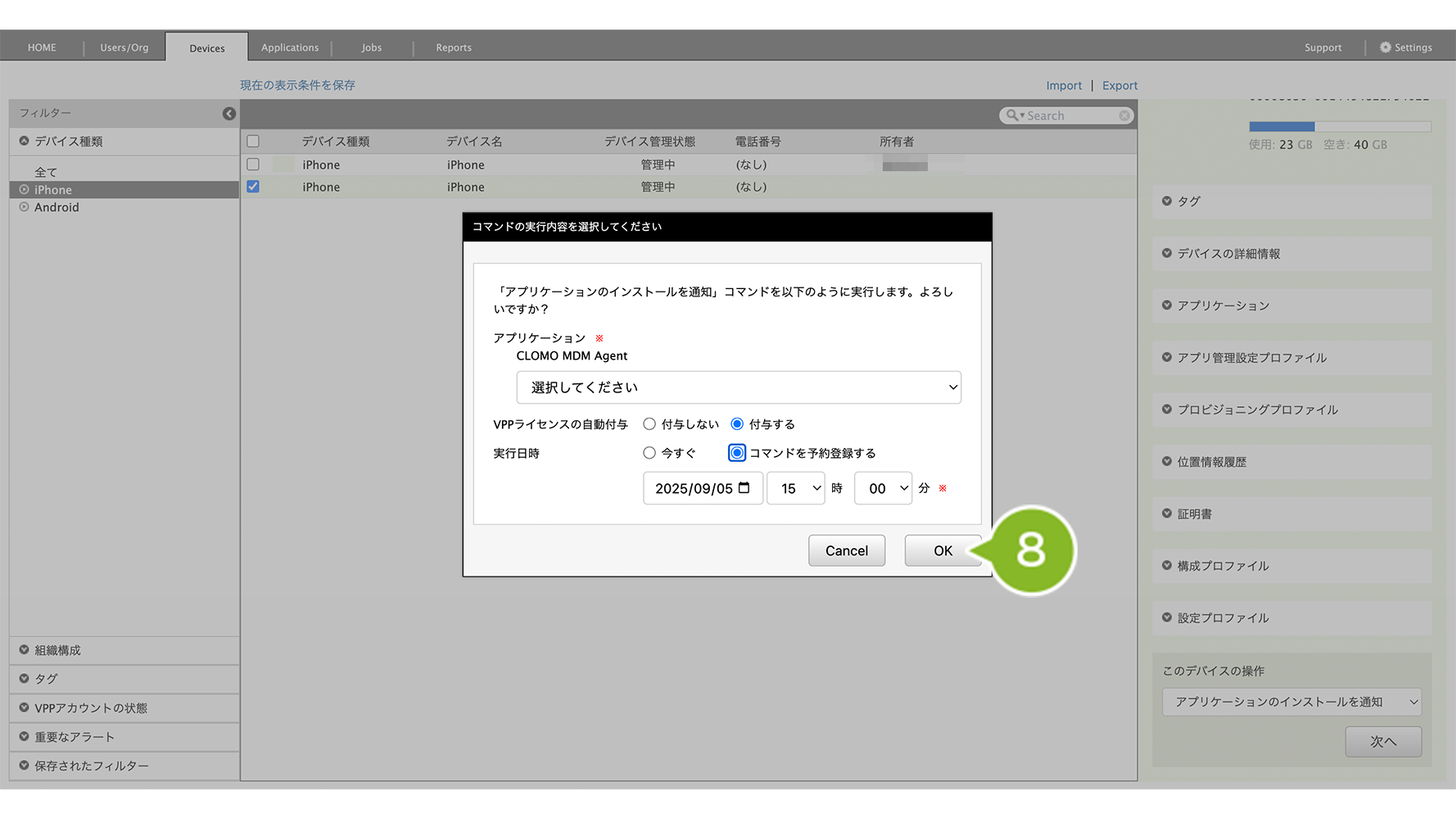
Task: Open the minute dropdown showing 00
Action: (883, 489)
